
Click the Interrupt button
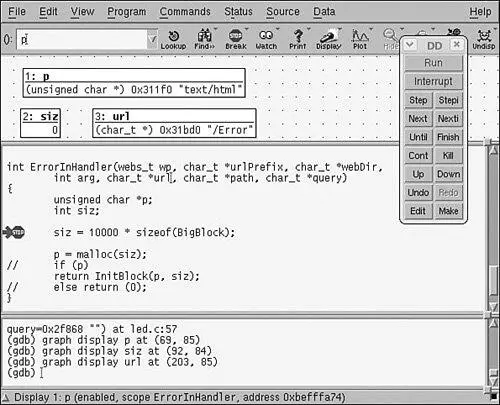pyautogui.click(x=433, y=81)
